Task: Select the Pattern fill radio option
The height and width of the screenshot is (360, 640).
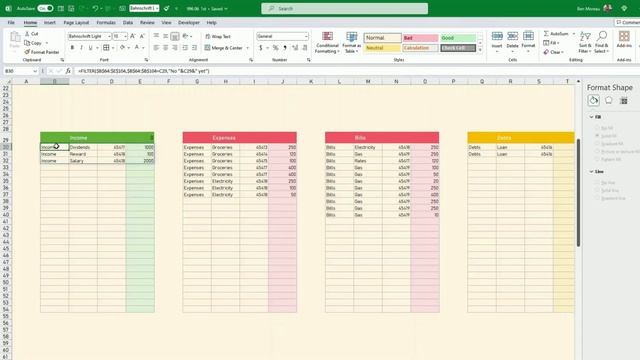Action: coord(597,159)
